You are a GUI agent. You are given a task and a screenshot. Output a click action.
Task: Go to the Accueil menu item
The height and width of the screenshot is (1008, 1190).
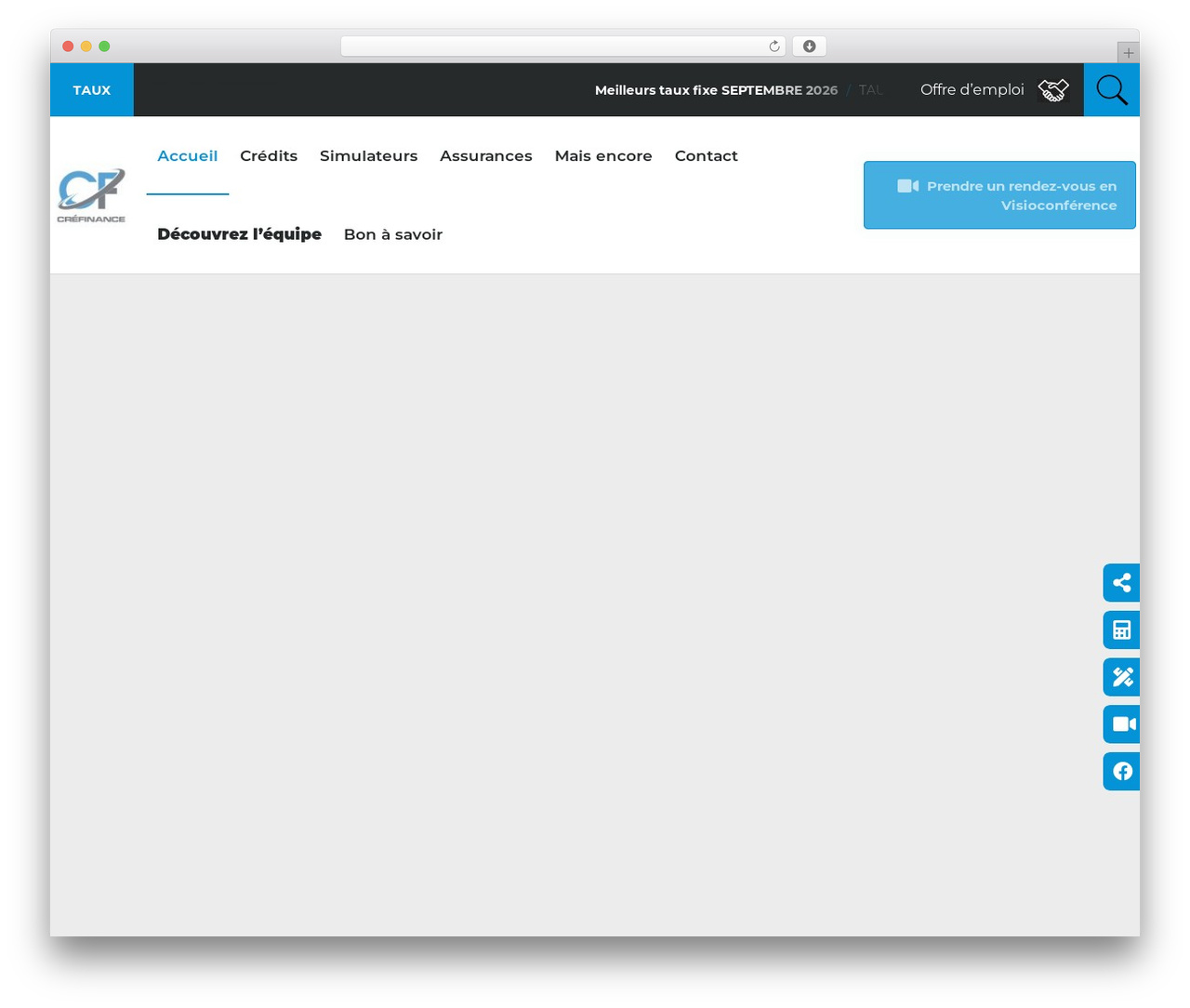(188, 155)
